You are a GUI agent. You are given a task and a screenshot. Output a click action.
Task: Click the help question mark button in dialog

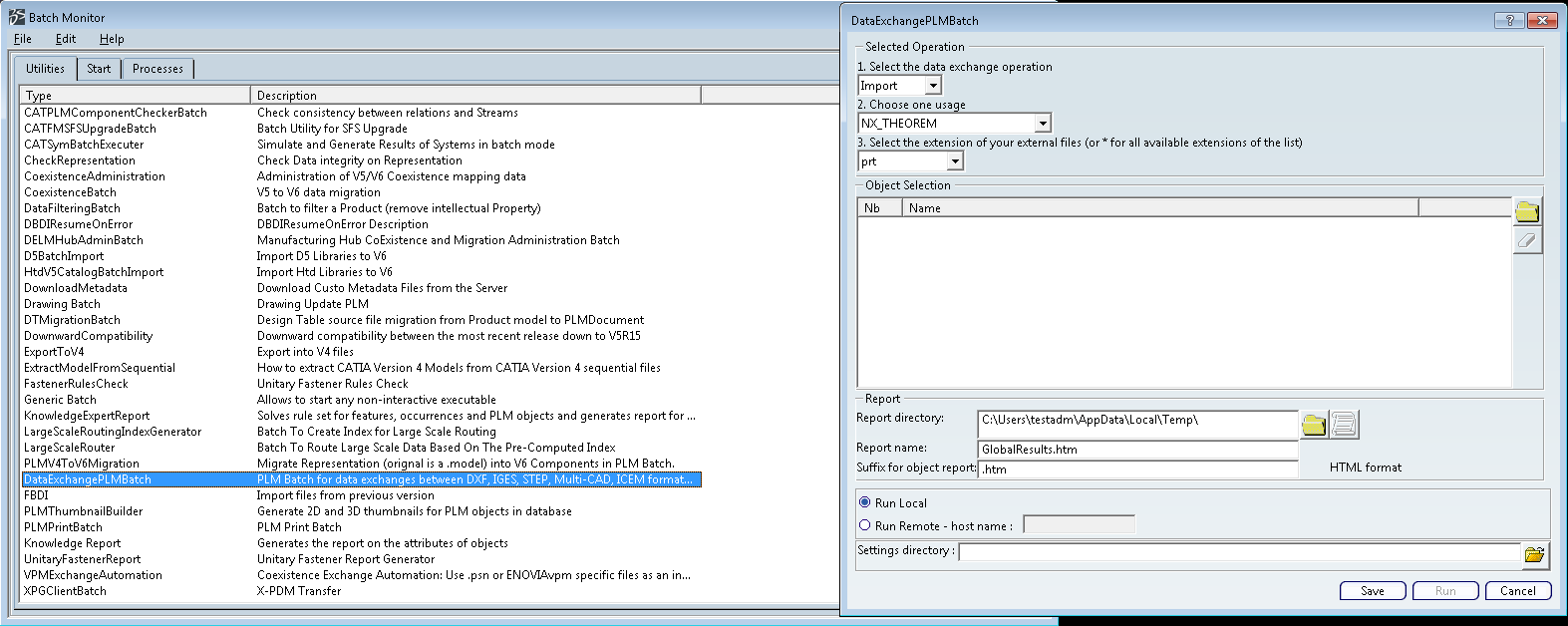(1509, 20)
